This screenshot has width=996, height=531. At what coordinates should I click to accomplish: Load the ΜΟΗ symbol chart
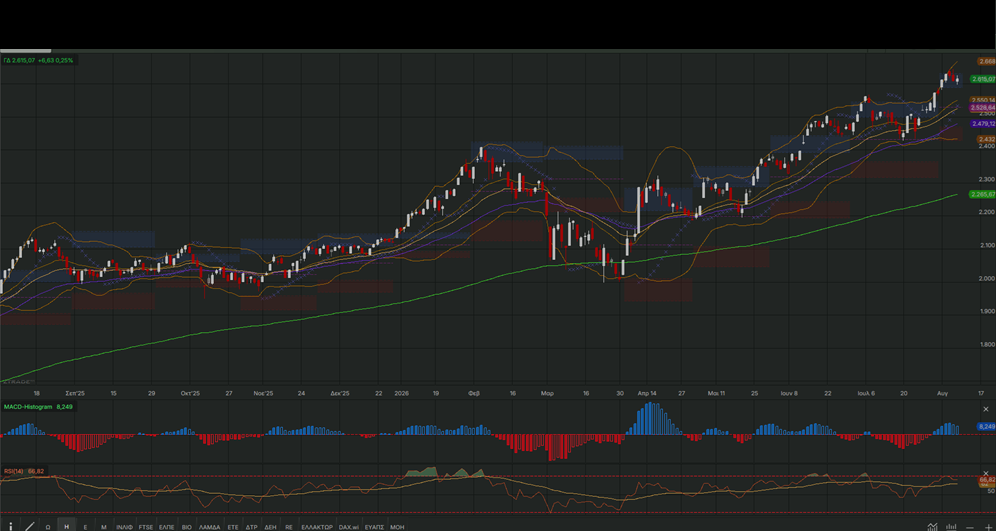click(x=397, y=527)
